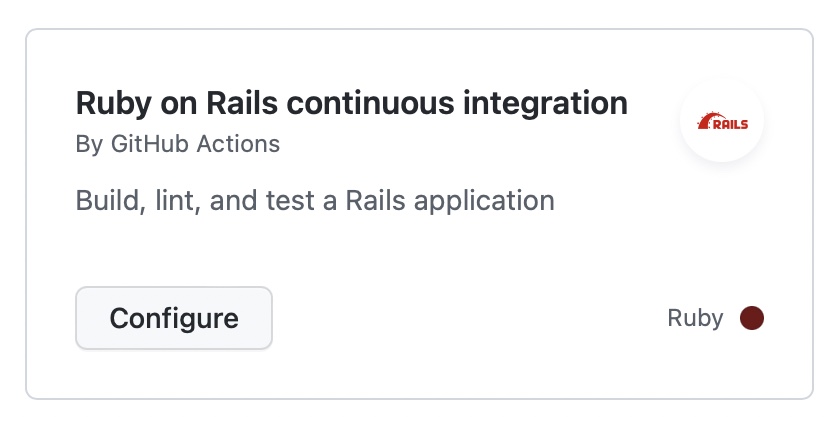Open the Ruby on Rails continuous integration title
The image size is (836, 422).
(352, 103)
